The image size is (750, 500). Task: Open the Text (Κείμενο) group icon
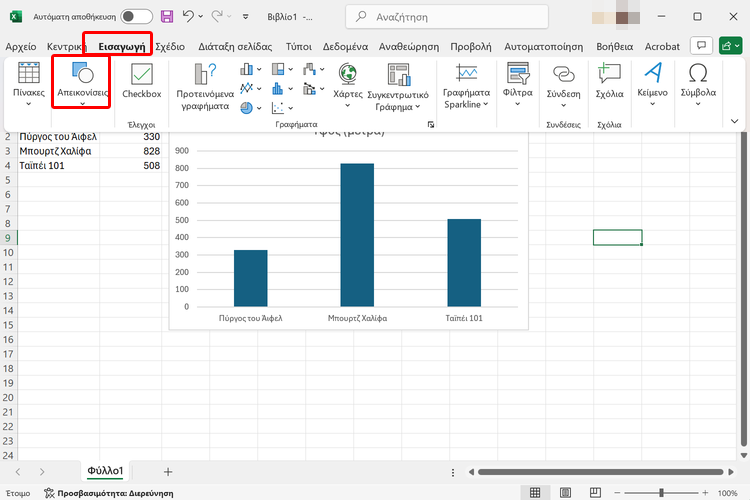point(652,84)
